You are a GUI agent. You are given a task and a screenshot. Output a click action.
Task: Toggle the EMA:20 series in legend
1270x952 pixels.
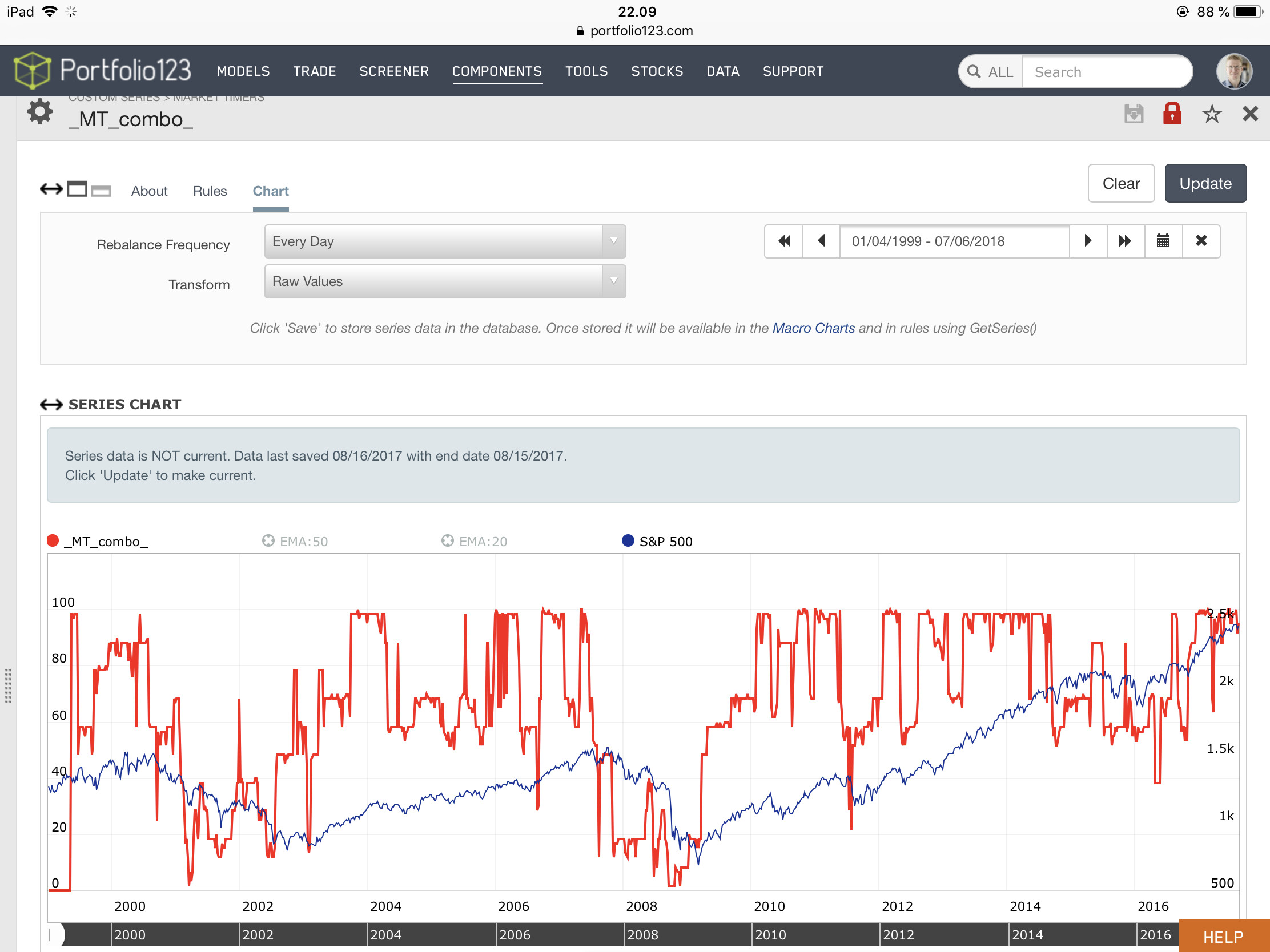[x=474, y=541]
